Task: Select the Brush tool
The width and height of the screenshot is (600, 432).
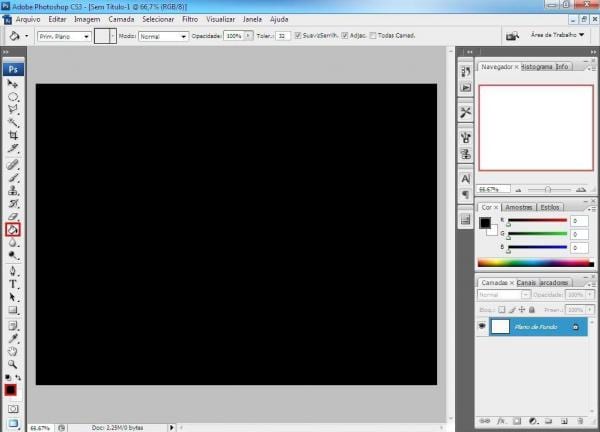Action: point(13,178)
